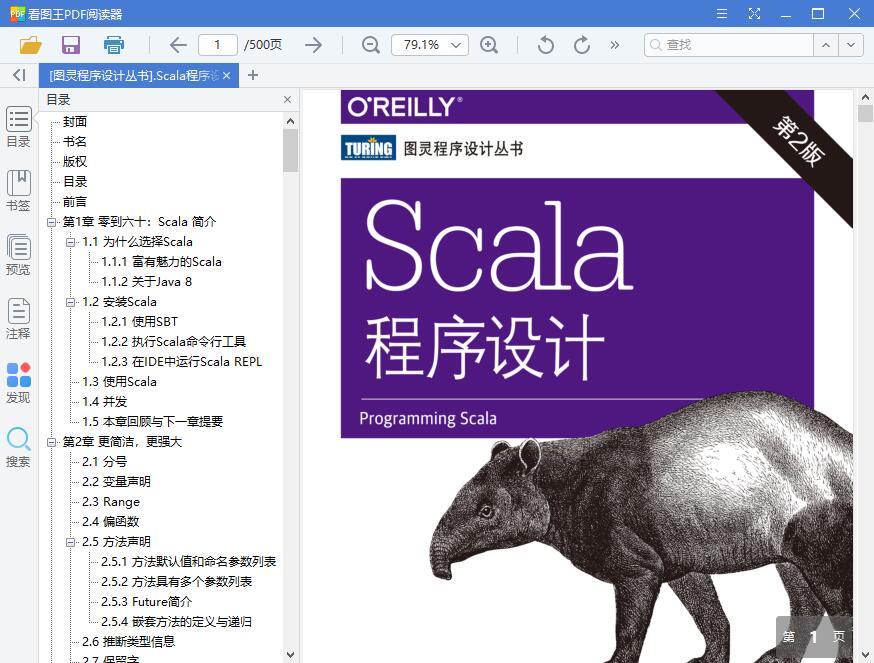The image size is (874, 663).
Task: Toggle fullscreen mode icon in the title bar
Action: coord(754,13)
